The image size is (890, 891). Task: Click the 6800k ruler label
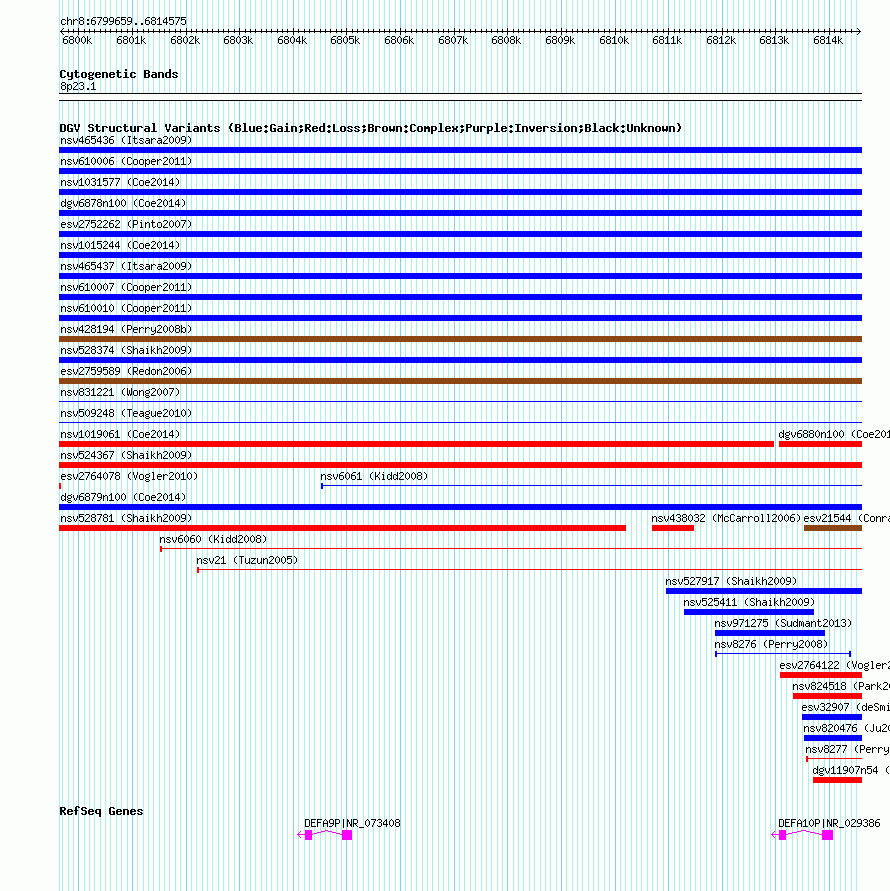click(77, 41)
